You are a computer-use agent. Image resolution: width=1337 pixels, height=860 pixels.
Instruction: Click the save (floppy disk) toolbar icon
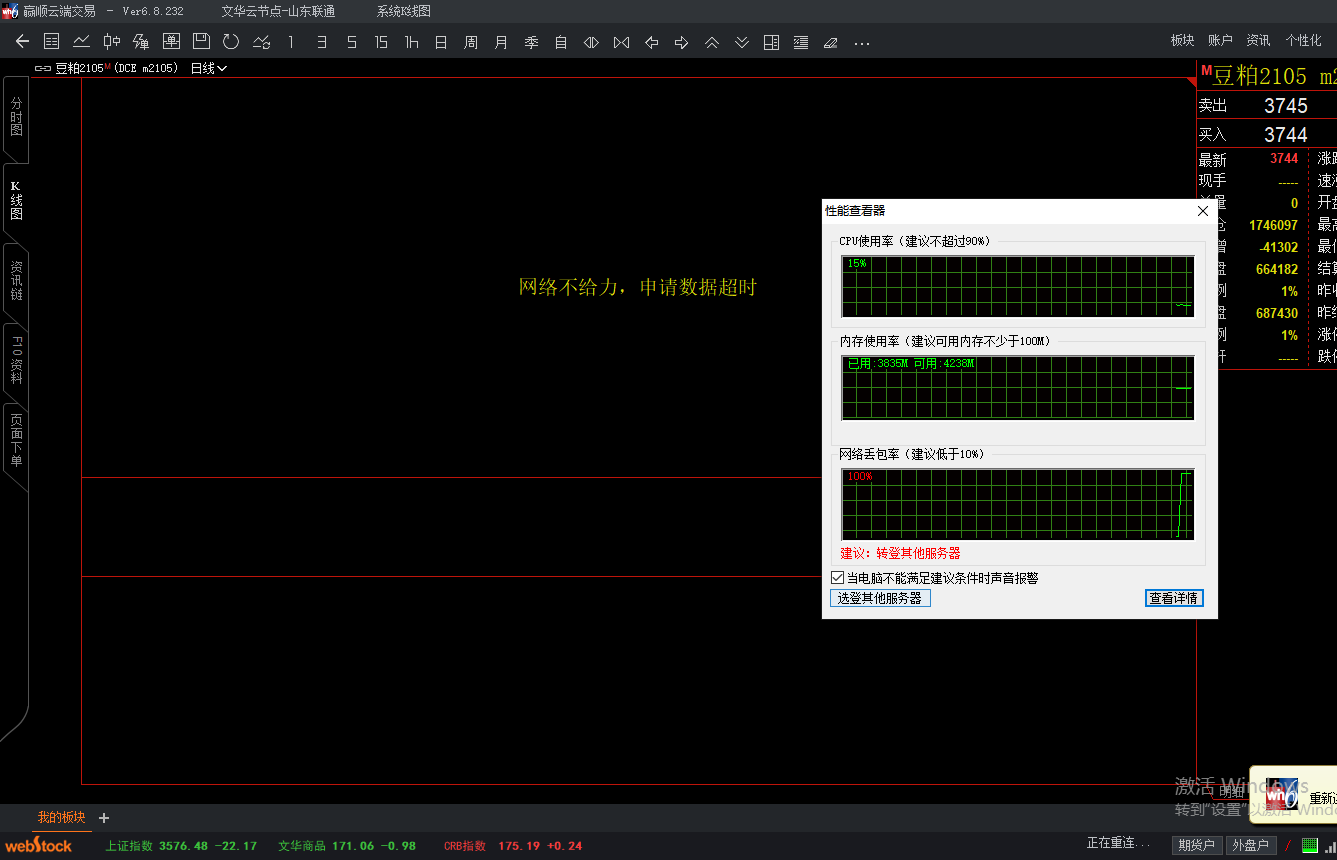(x=201, y=42)
